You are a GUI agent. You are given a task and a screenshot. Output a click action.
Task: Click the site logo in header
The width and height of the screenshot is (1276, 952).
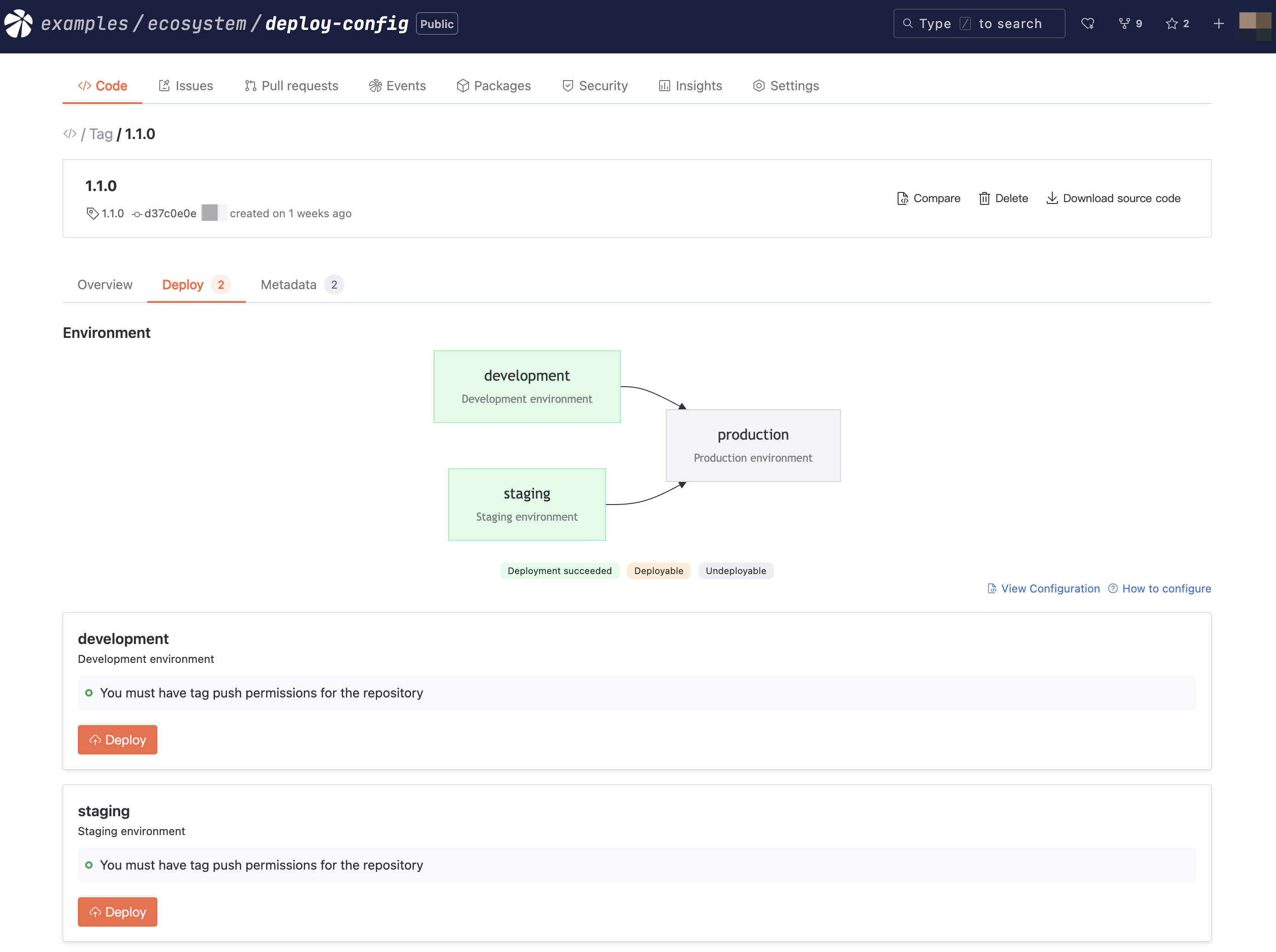pos(18,23)
